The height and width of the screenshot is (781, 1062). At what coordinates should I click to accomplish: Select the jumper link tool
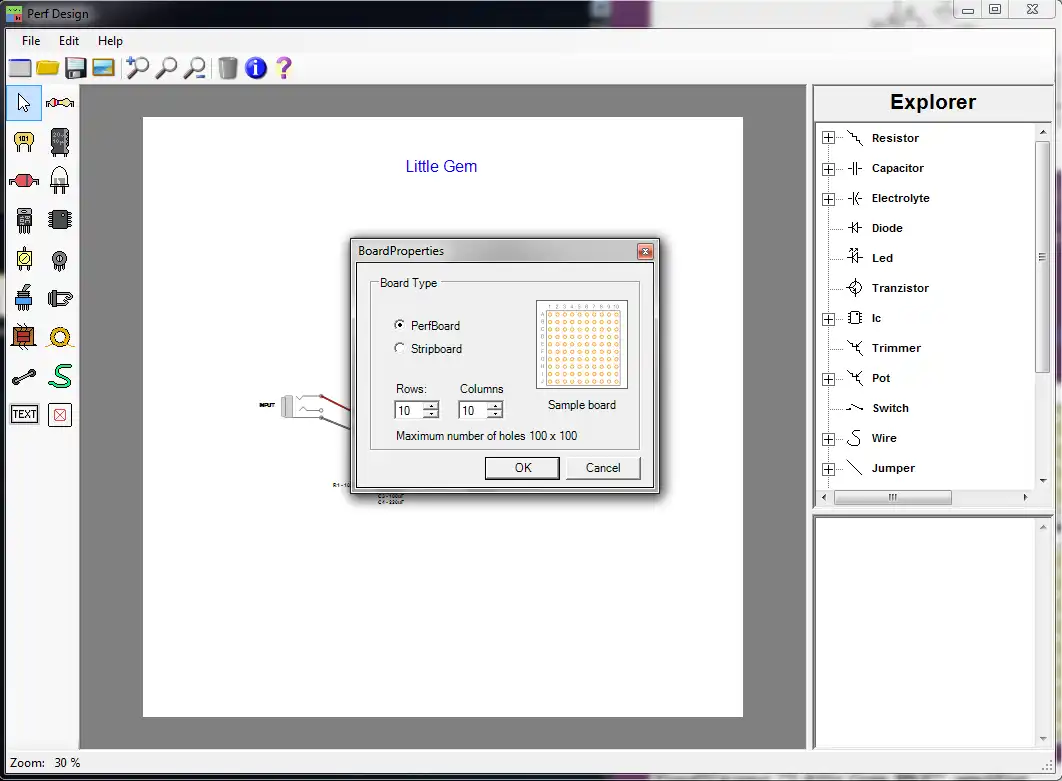point(24,377)
